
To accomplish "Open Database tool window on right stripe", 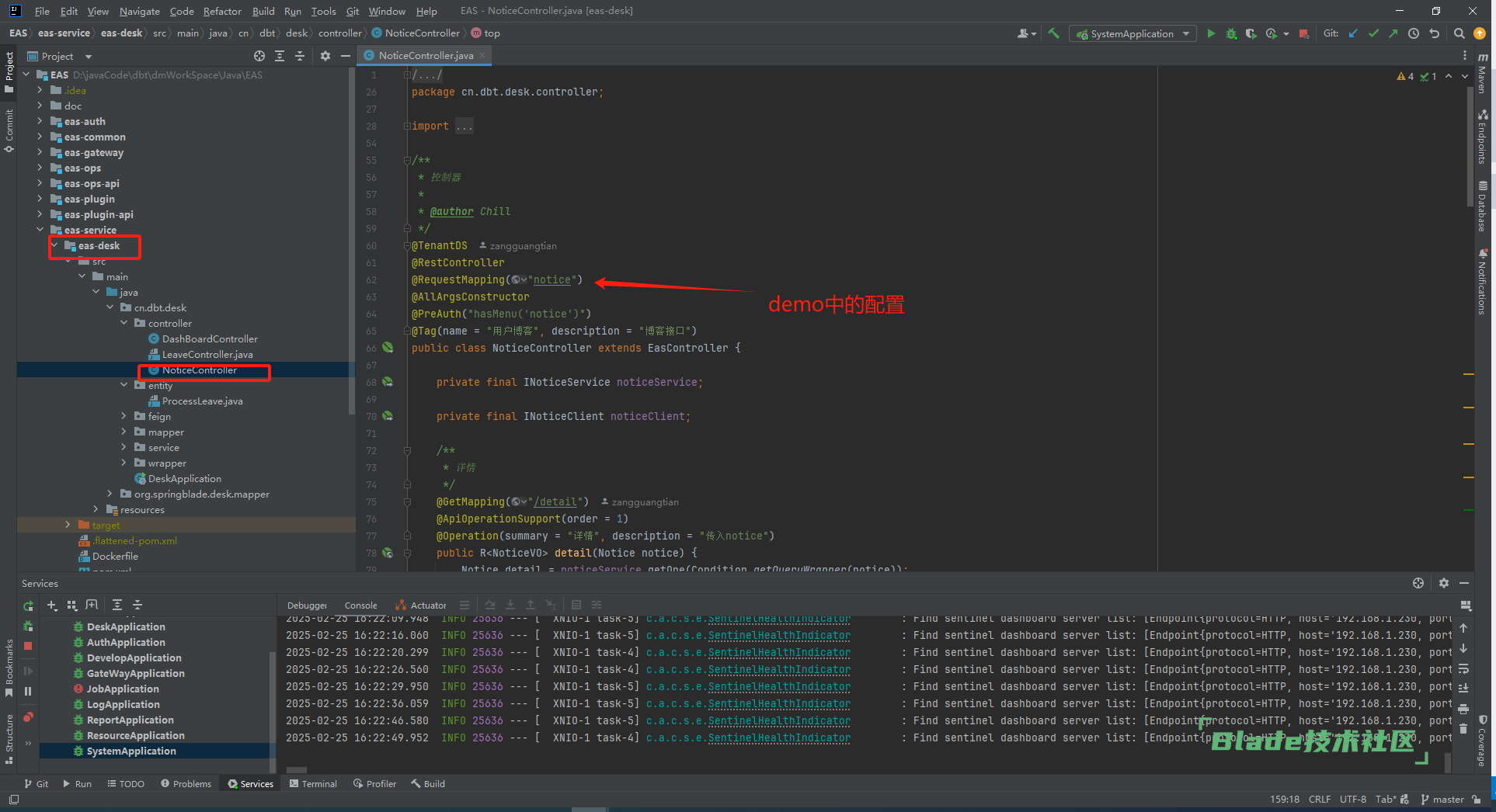I will [1483, 206].
